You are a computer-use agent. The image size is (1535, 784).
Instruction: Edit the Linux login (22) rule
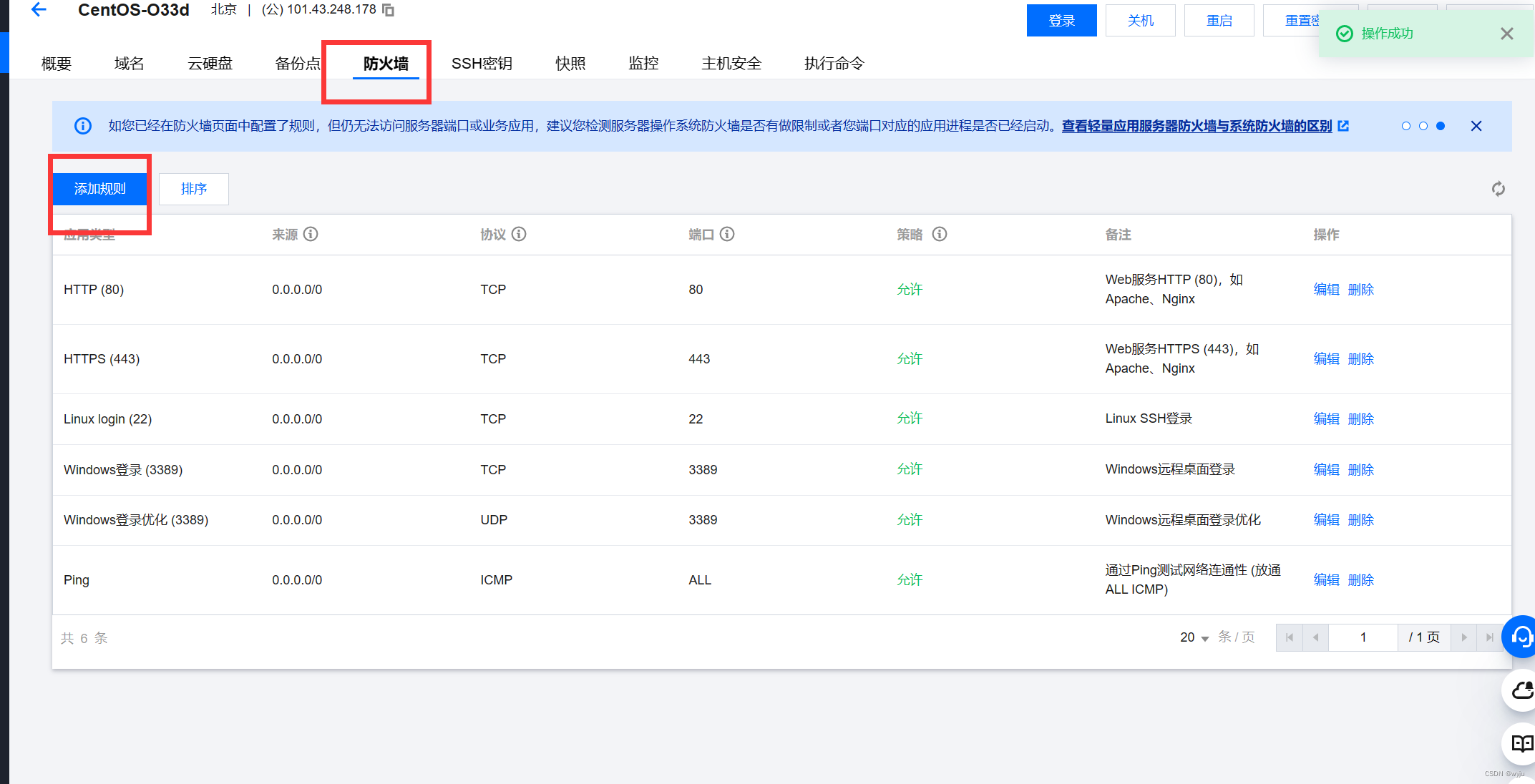[1326, 419]
